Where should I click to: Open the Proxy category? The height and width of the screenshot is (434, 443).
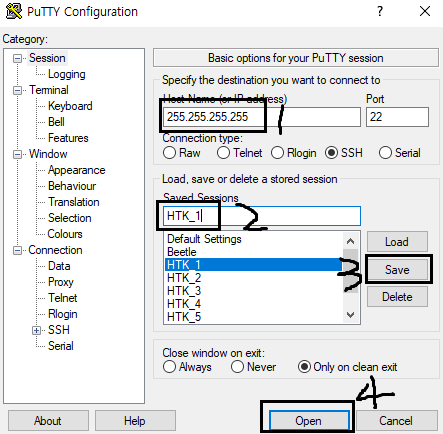(x=60, y=282)
